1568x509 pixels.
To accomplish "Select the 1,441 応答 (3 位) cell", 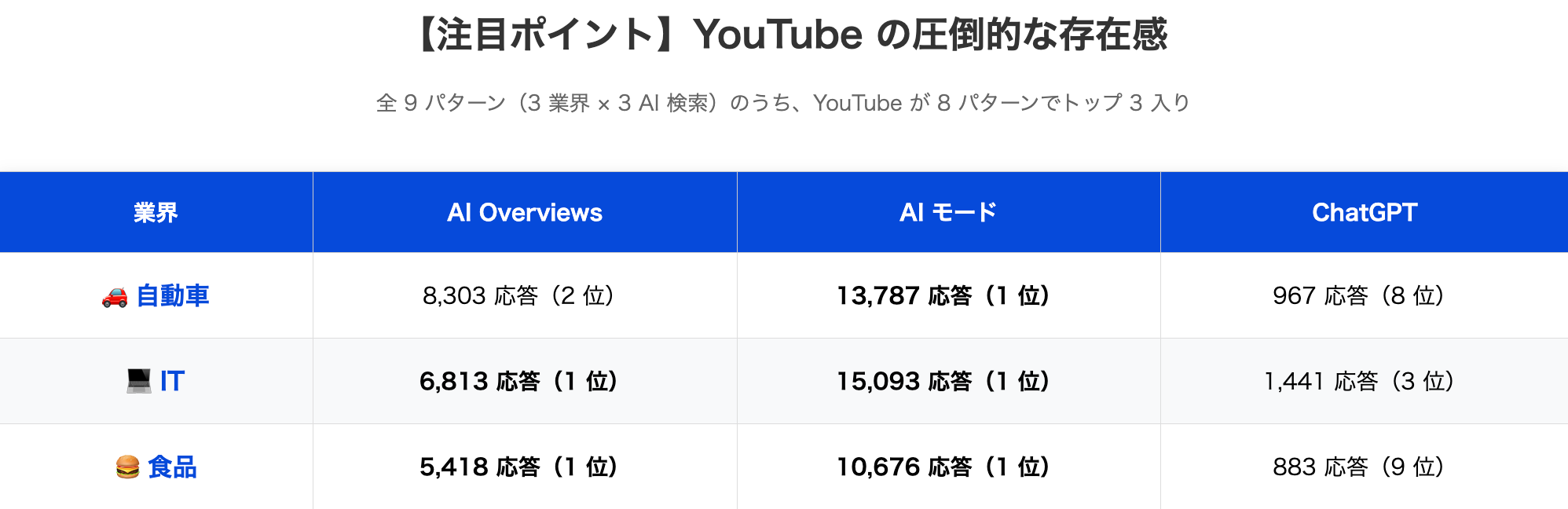I will [1359, 382].
